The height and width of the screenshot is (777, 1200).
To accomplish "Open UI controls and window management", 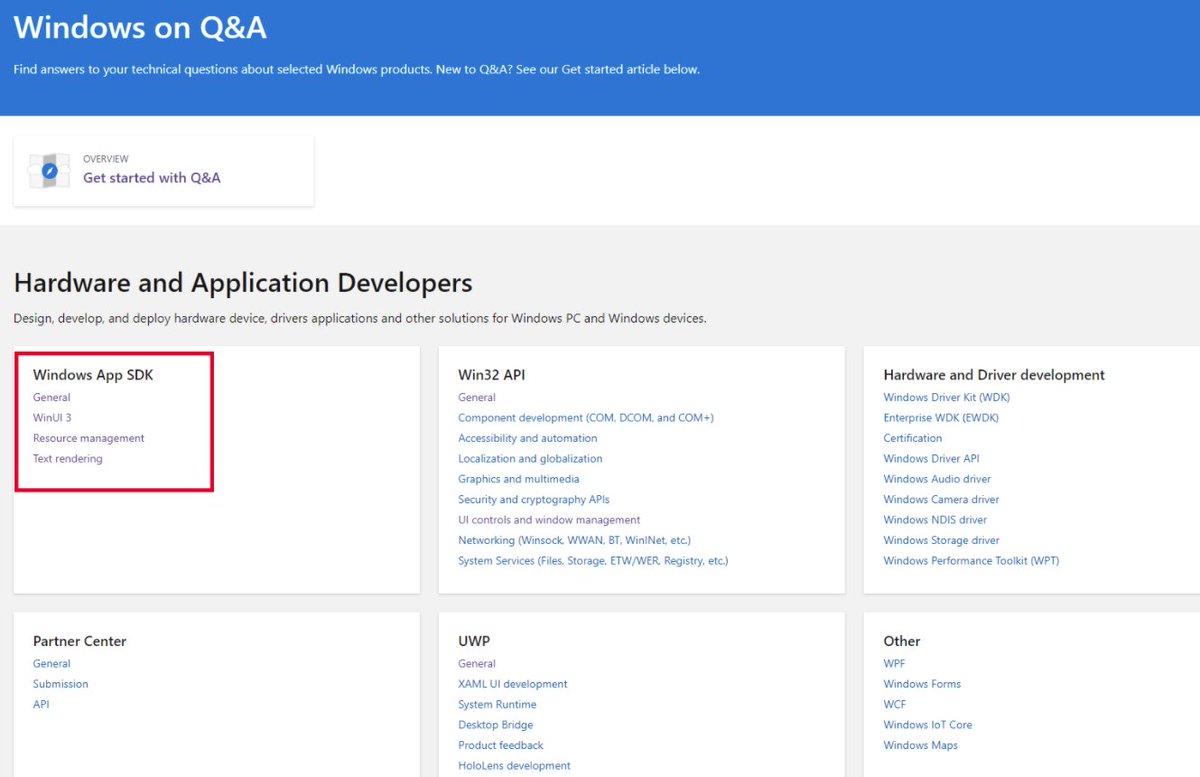I will click(x=549, y=520).
